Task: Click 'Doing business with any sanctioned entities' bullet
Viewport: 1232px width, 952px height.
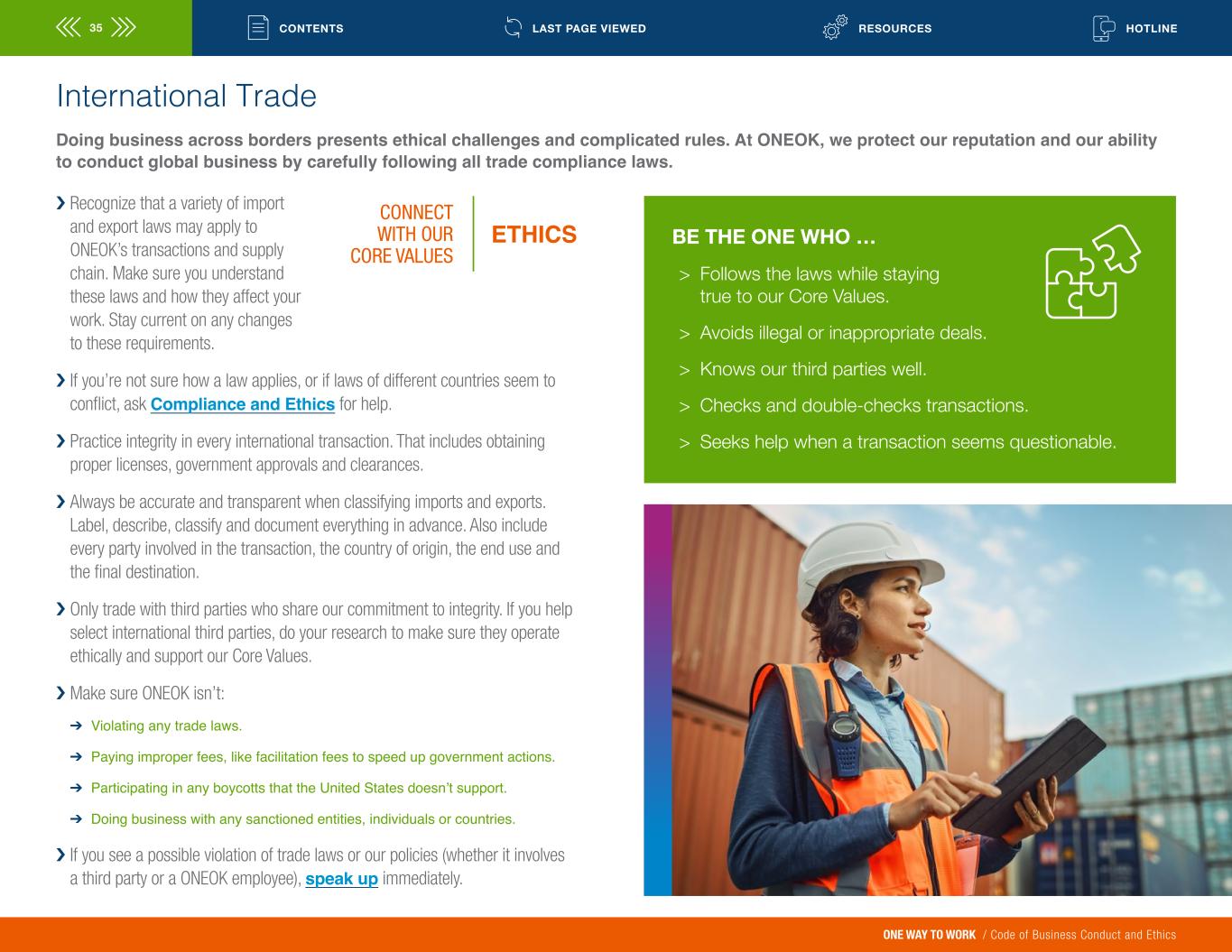Action: tap(303, 819)
